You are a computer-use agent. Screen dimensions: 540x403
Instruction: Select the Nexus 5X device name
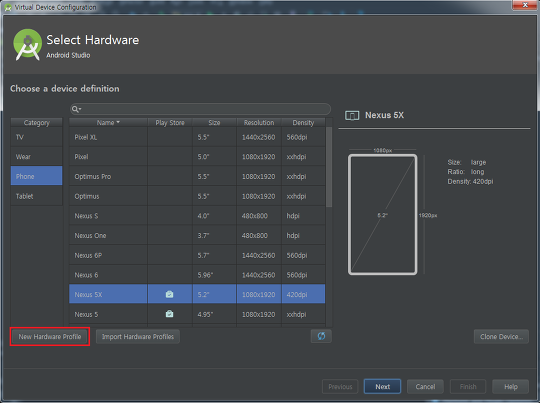pos(88,294)
